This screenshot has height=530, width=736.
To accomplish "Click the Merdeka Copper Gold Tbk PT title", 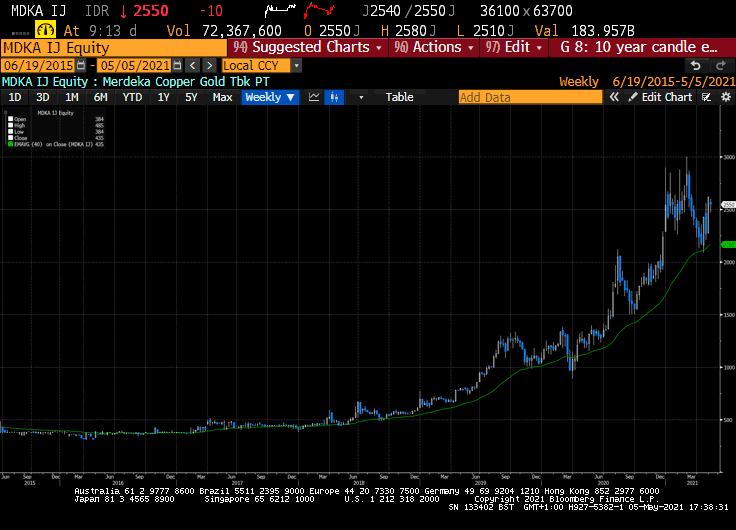I will pyautogui.click(x=186, y=82).
